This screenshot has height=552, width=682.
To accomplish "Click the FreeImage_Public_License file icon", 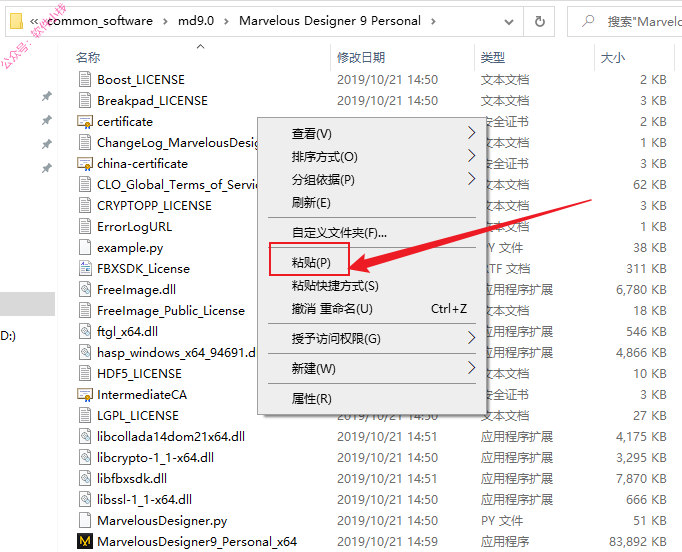I will [85, 311].
